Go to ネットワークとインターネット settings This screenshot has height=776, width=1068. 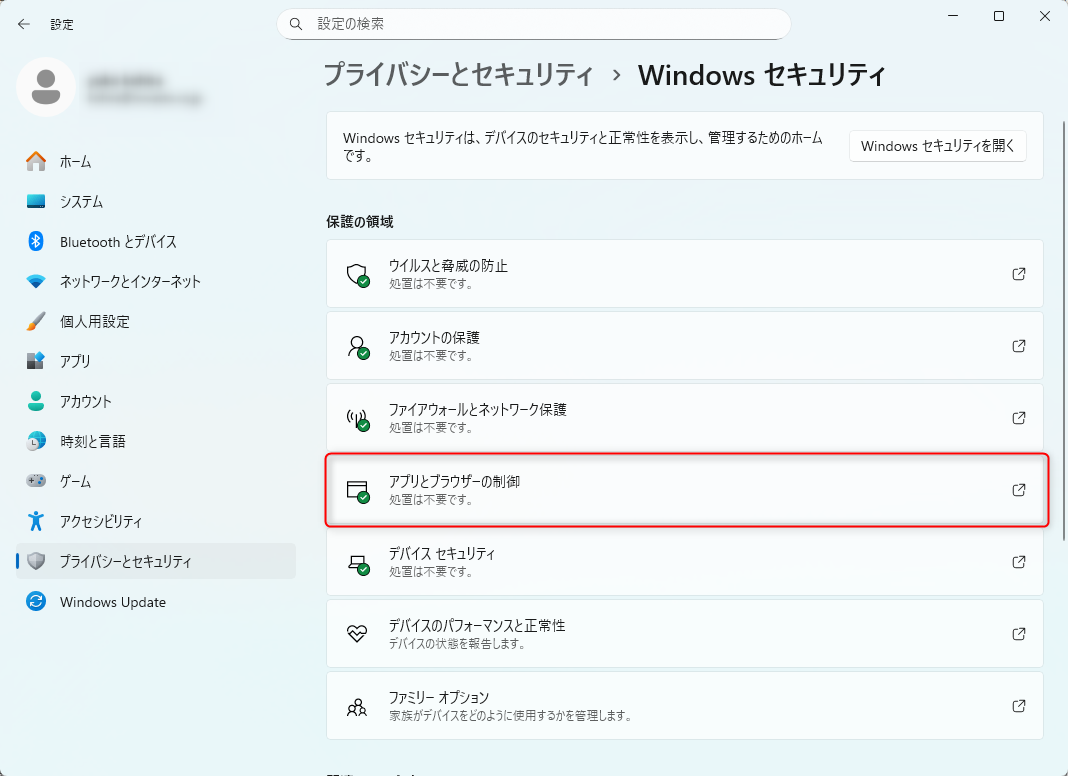pos(156,281)
